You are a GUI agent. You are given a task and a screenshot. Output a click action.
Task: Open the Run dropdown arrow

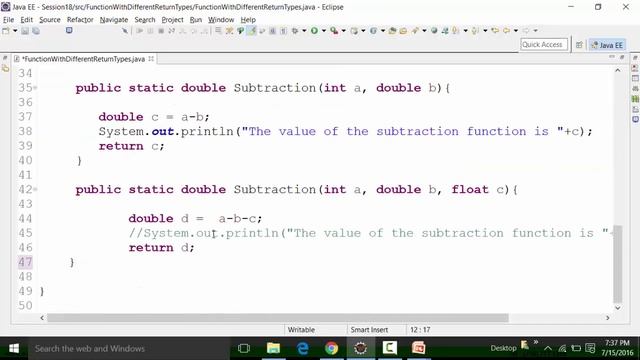coord(324,31)
